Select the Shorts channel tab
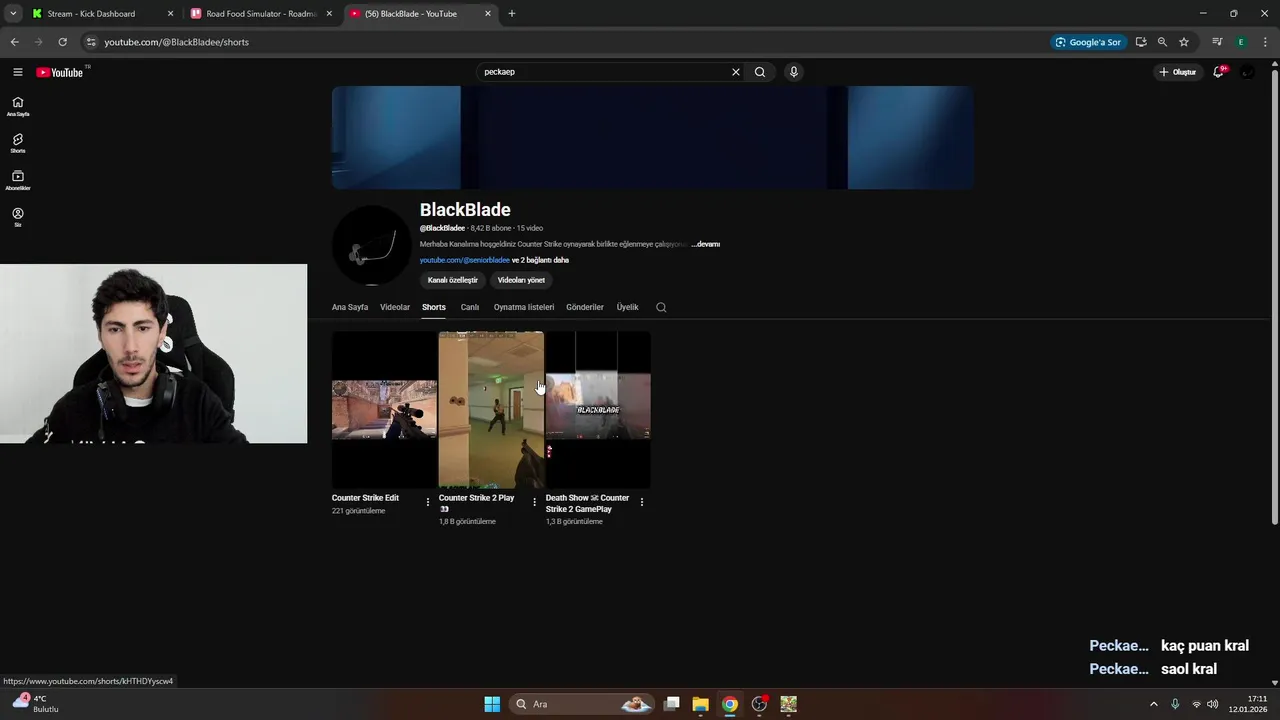1280x720 pixels. point(434,307)
